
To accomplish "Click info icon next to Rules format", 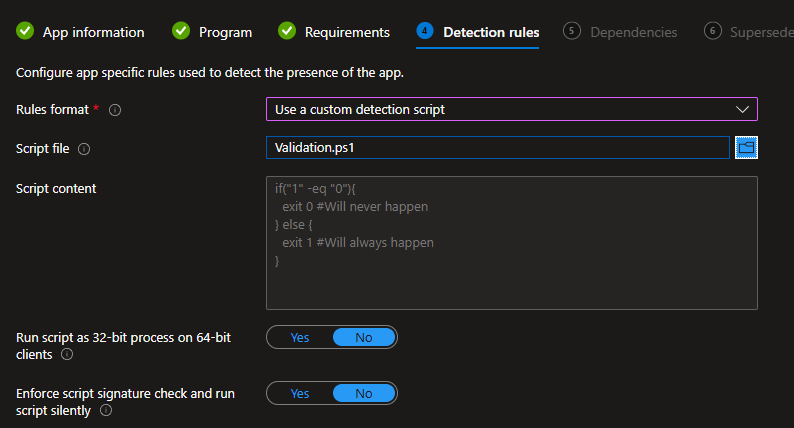I will pos(114,110).
